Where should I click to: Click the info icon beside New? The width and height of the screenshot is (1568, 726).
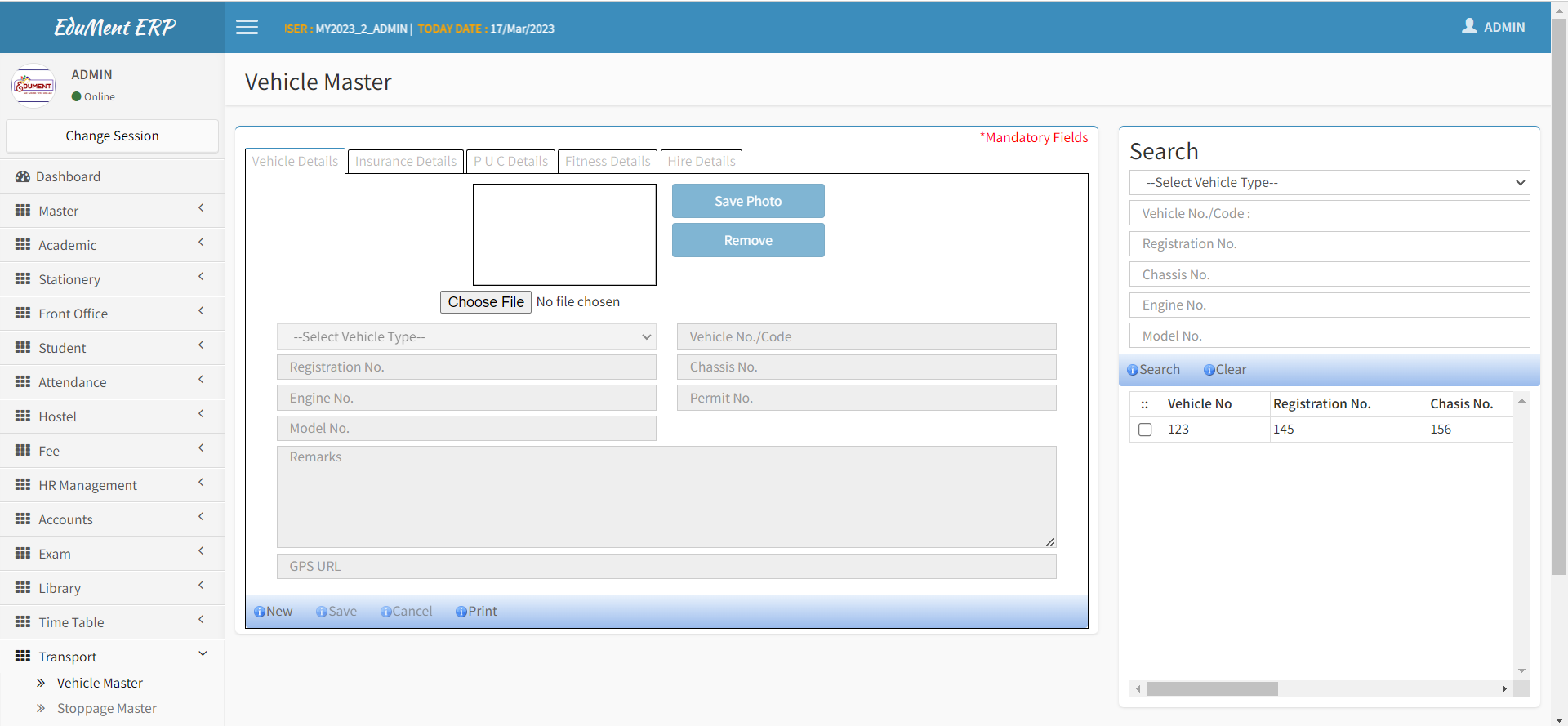coord(260,612)
